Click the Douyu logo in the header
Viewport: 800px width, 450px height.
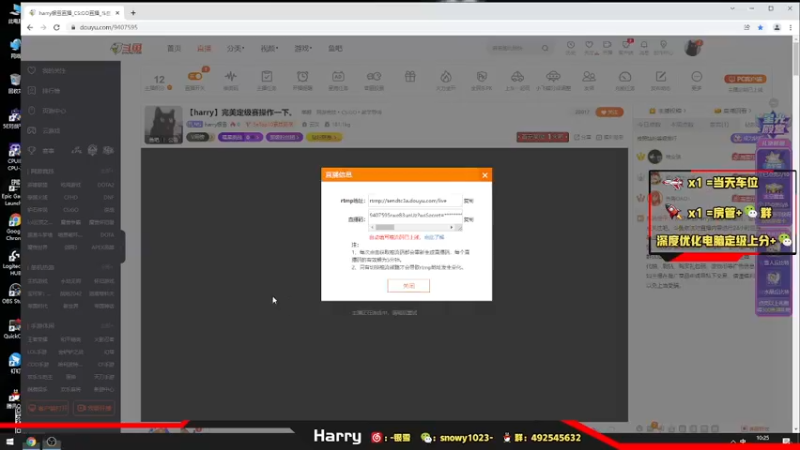tap(127, 48)
